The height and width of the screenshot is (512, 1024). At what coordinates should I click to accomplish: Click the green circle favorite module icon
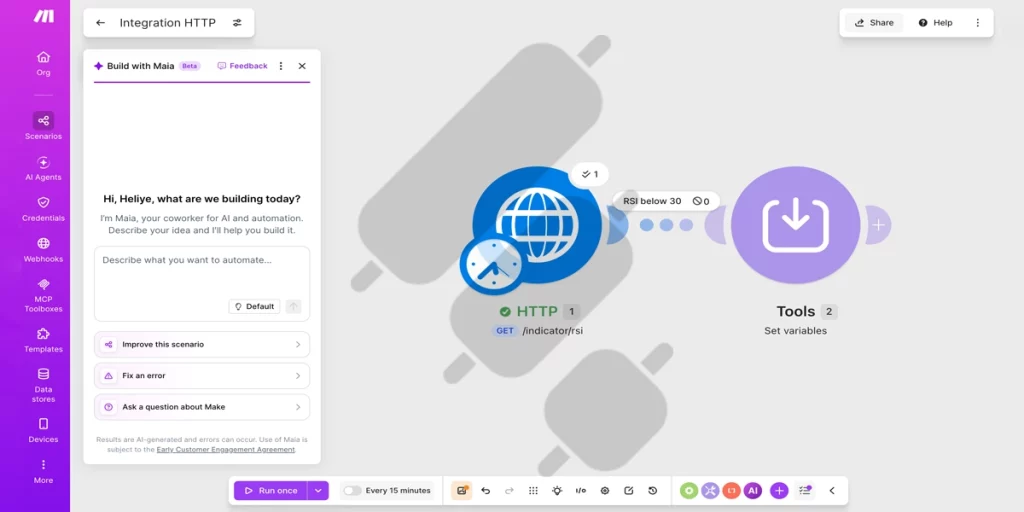(689, 490)
